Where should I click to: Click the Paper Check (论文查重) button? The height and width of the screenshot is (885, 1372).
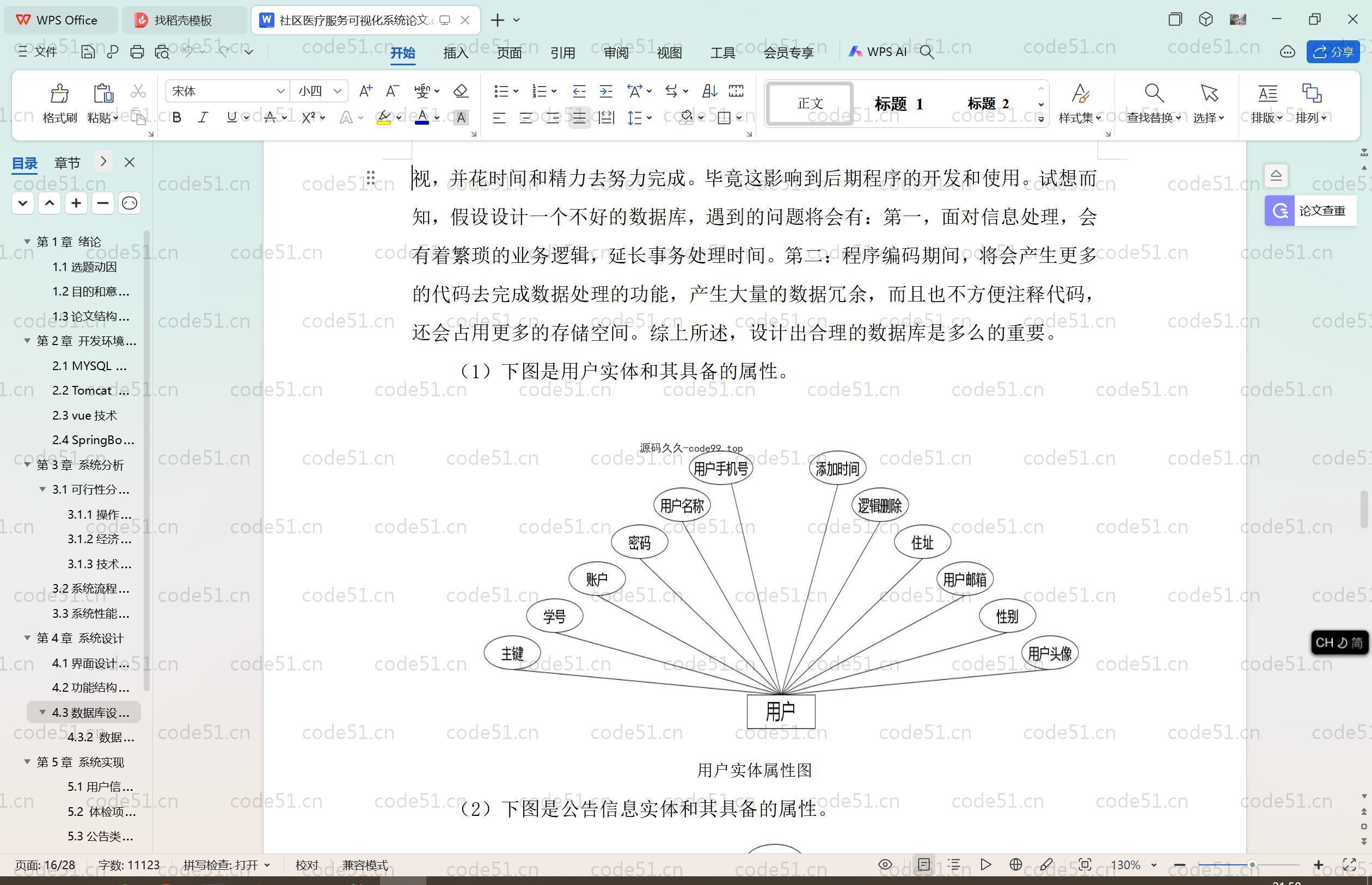[x=1310, y=211]
